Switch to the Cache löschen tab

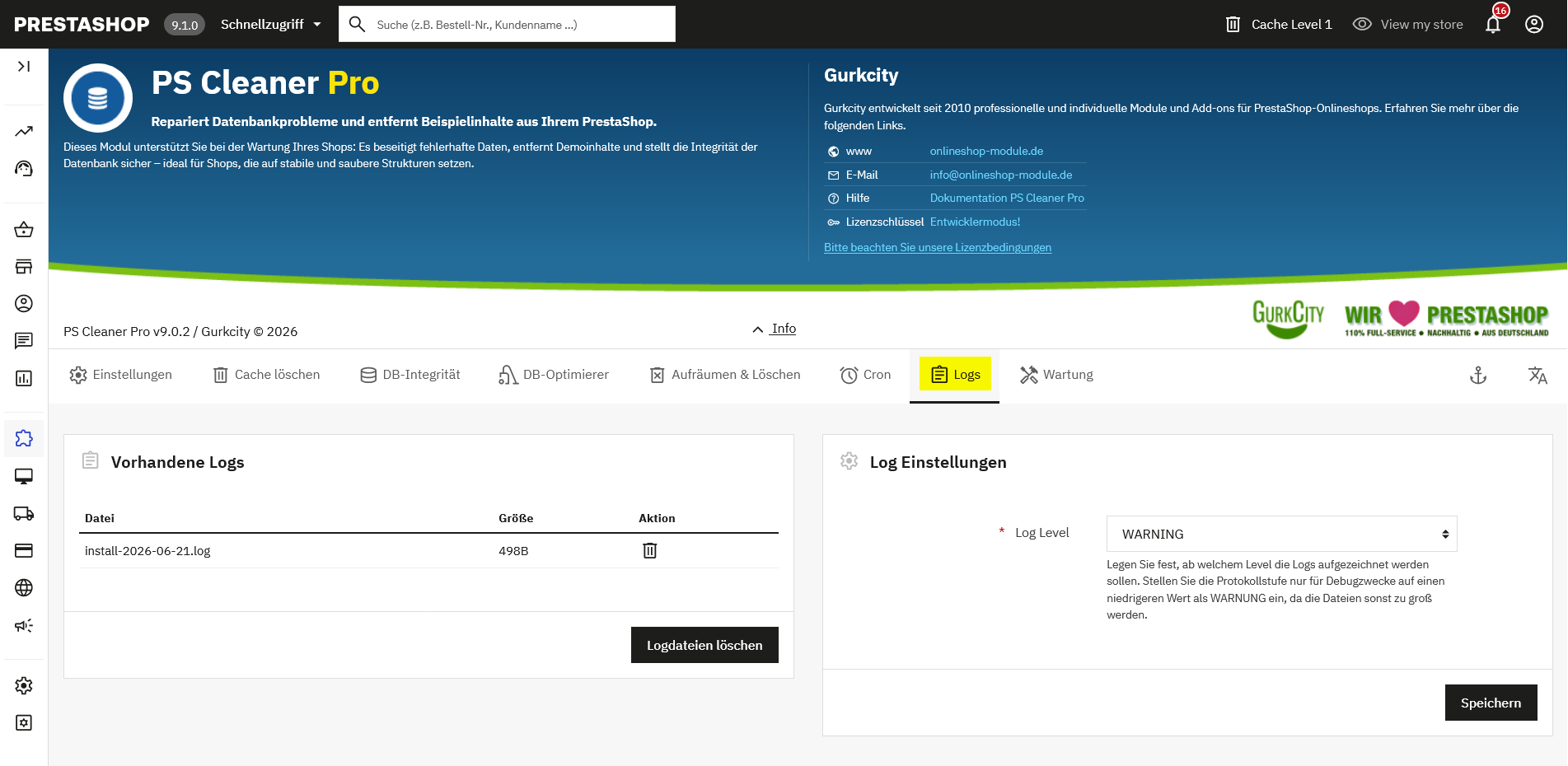point(267,375)
